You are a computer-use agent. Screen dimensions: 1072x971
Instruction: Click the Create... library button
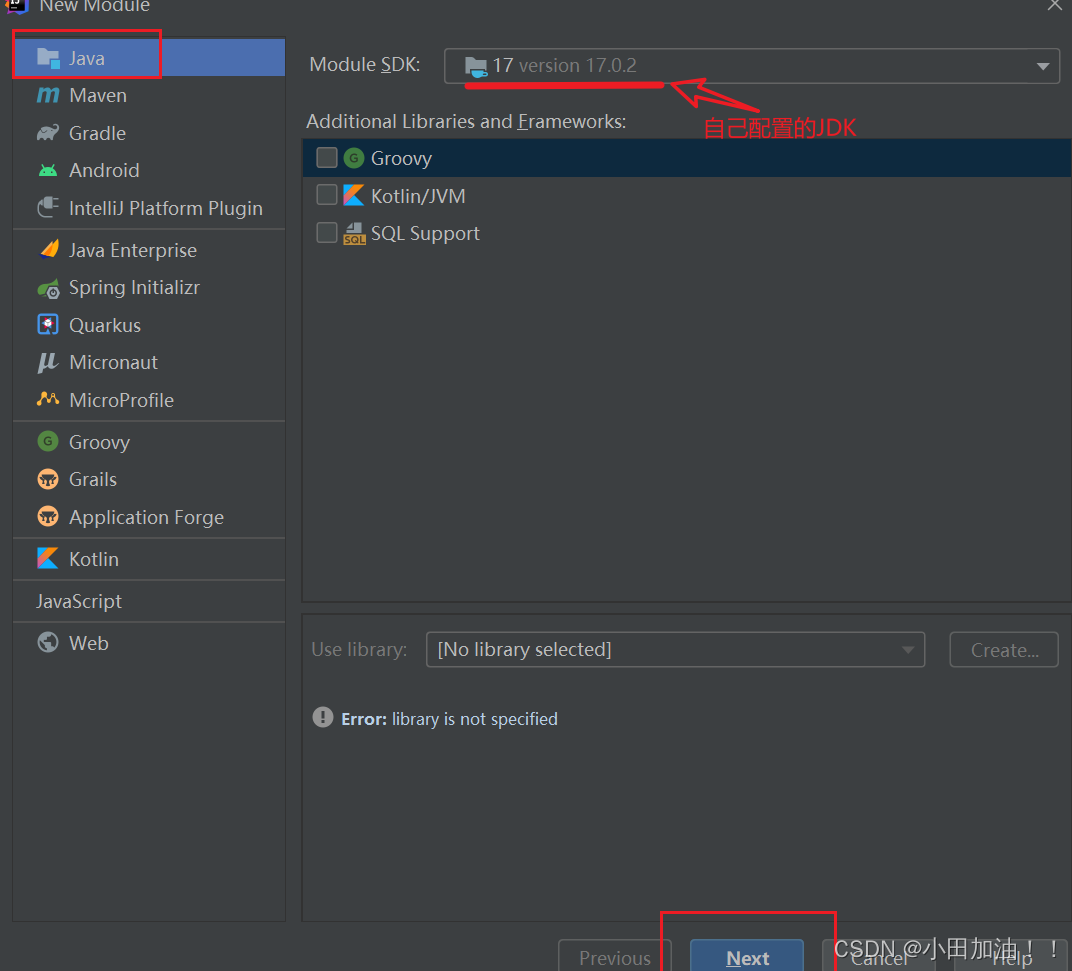(x=1004, y=650)
